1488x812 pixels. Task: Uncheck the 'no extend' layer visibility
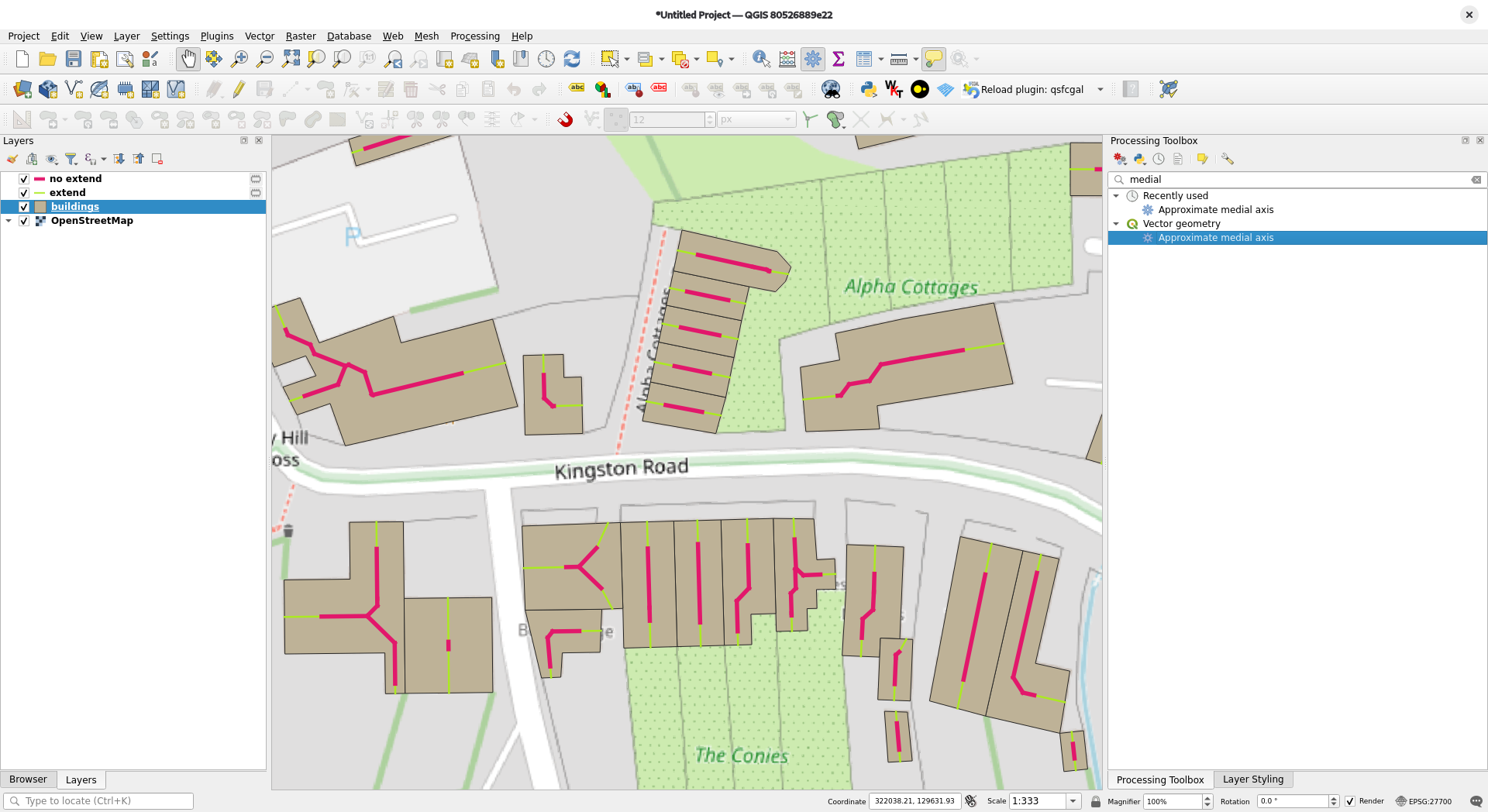pyautogui.click(x=24, y=179)
